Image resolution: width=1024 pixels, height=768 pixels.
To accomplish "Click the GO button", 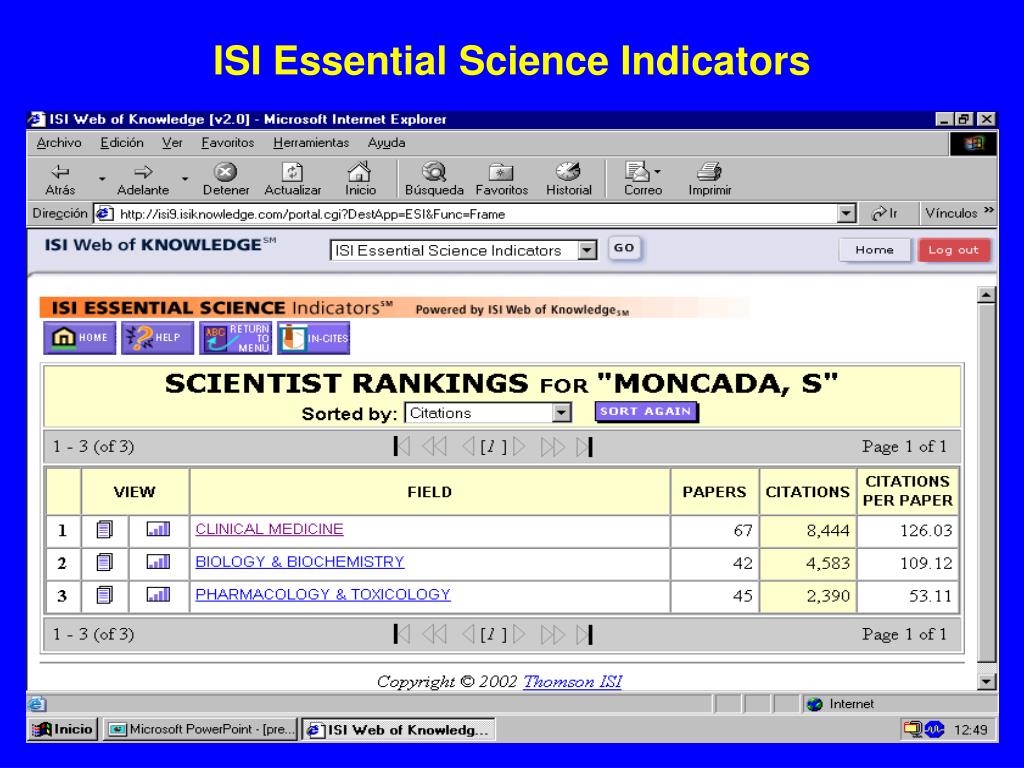I will click(624, 248).
